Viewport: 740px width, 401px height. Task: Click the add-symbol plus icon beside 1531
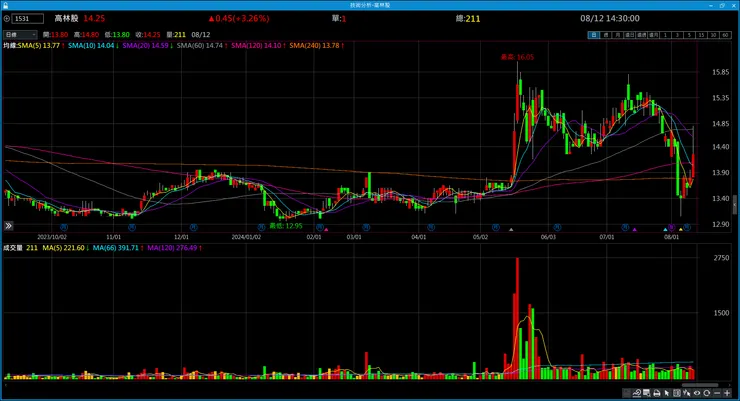point(7,19)
